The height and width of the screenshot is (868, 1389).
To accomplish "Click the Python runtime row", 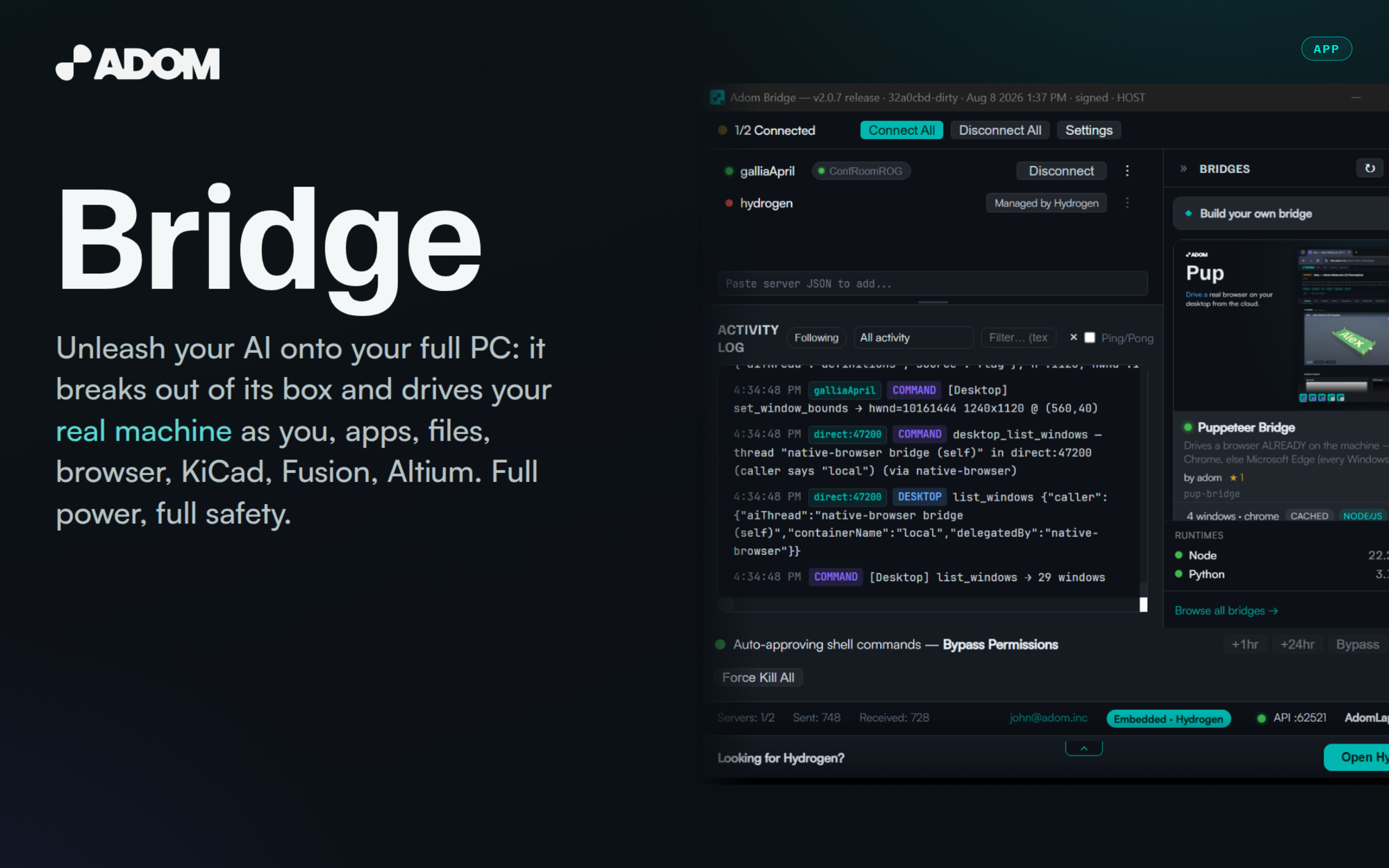I will (1281, 574).
